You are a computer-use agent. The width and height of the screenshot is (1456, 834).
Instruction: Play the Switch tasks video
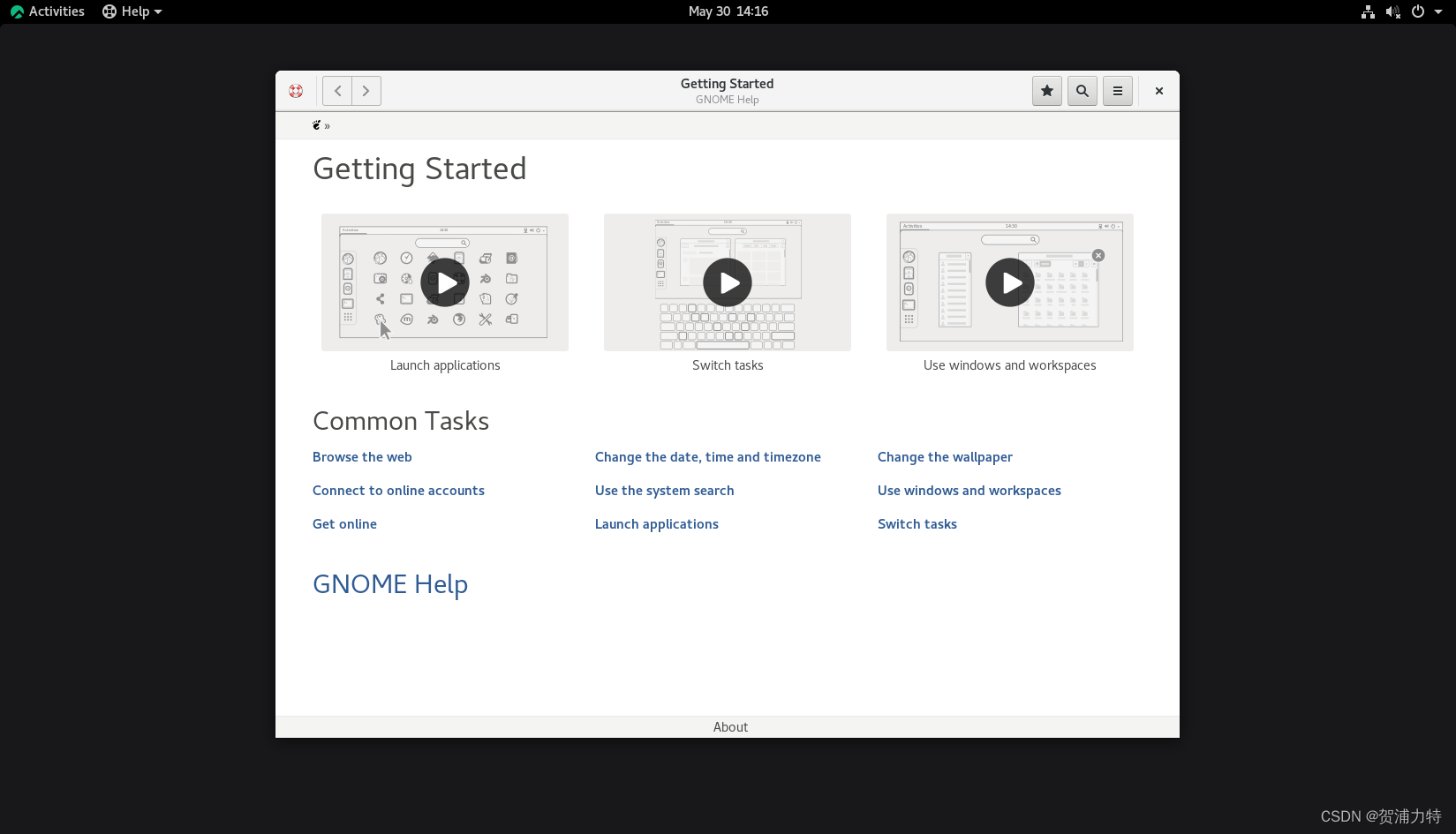pyautogui.click(x=728, y=282)
